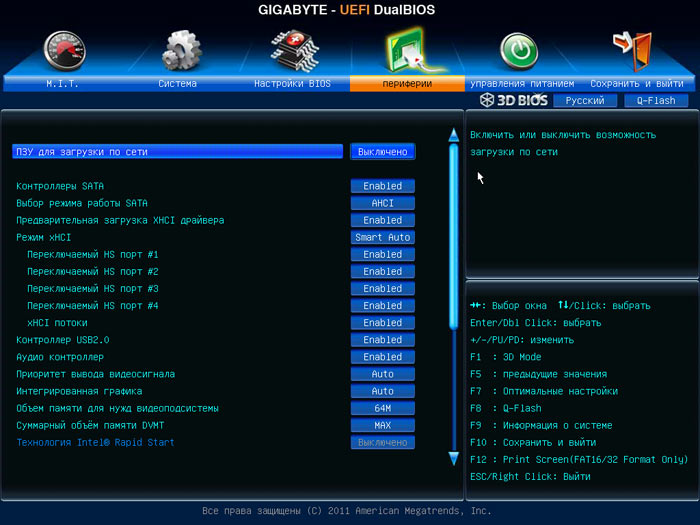Click F9 Информация о системе hint
This screenshot has height=525, width=700.
coord(541,425)
